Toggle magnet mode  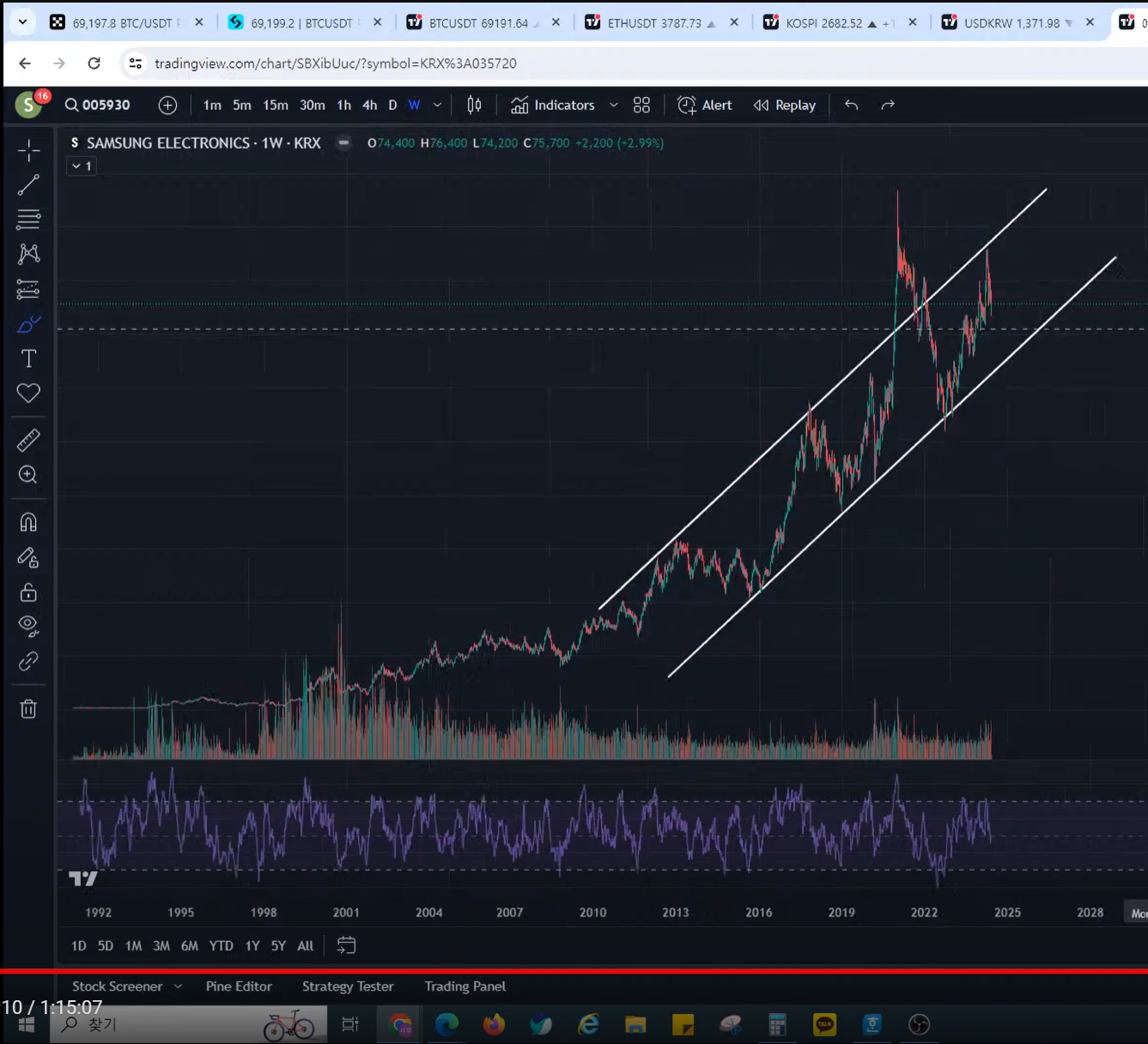tap(28, 522)
